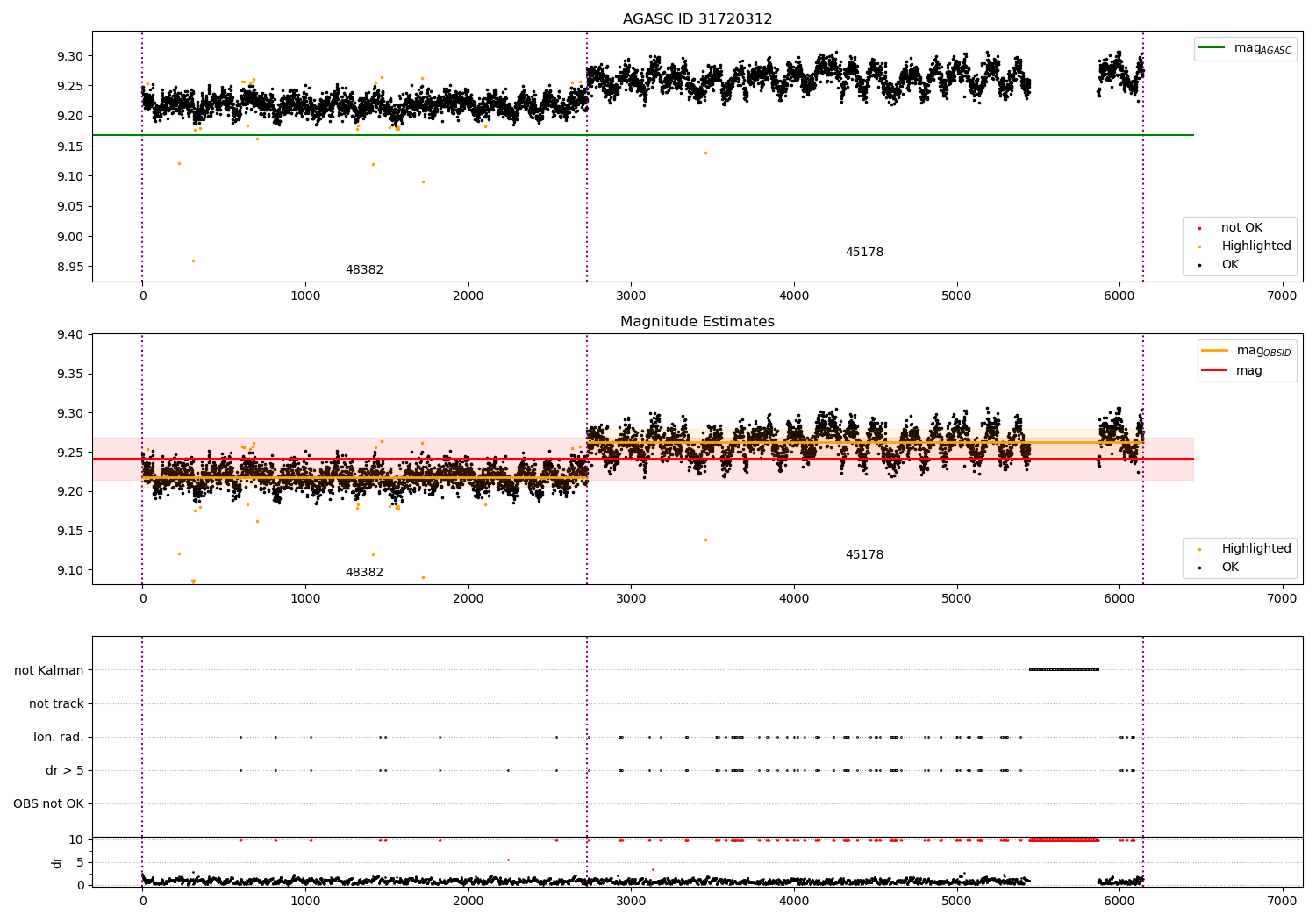The width and height of the screenshot is (1316, 921).
Task: Click the 8.95 y-tick of top plot
Action: [x=70, y=267]
